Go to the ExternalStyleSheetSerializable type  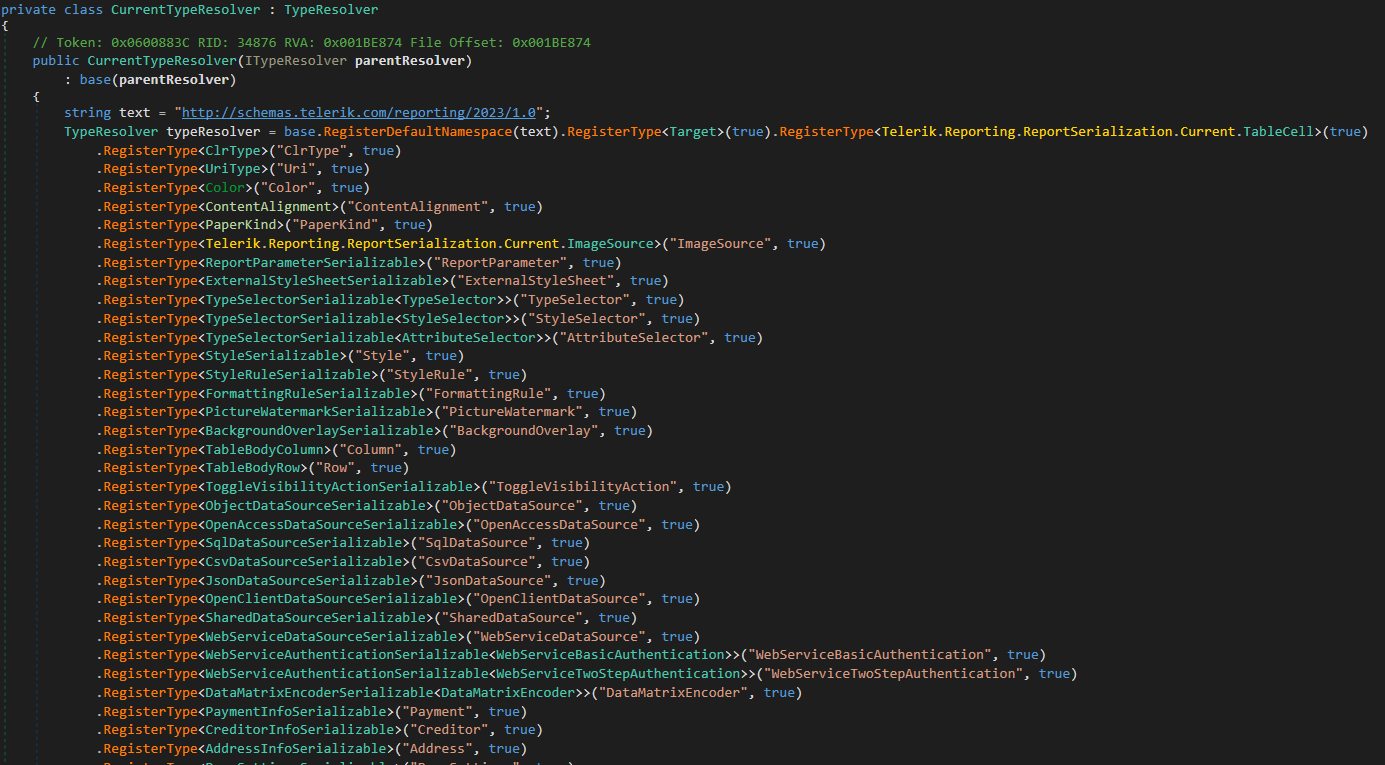pyautogui.click(x=321, y=281)
